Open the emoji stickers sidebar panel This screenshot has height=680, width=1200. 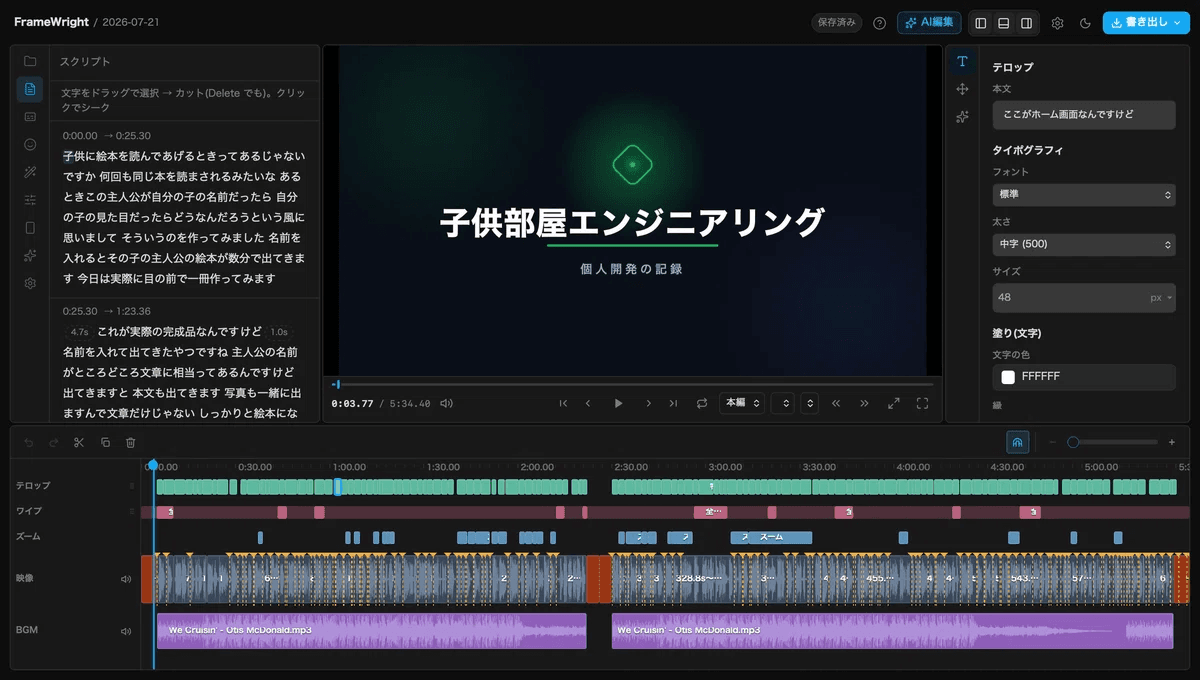[x=30, y=144]
